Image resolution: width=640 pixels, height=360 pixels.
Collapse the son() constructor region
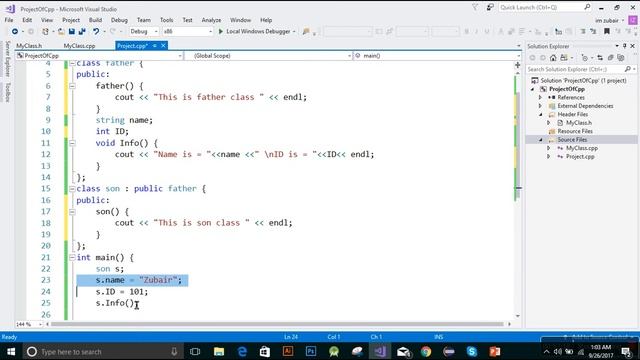[72, 212]
